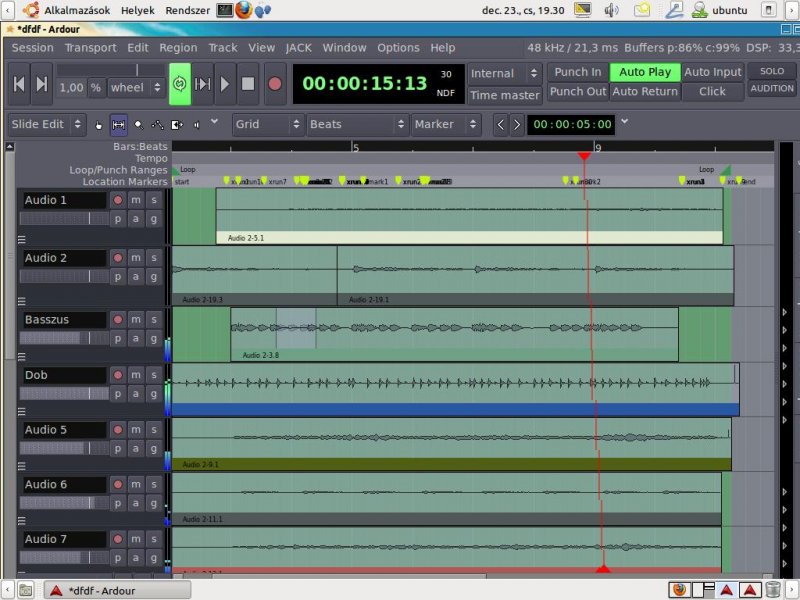Toggle Punch In
800x600 pixels.
pyautogui.click(x=578, y=72)
